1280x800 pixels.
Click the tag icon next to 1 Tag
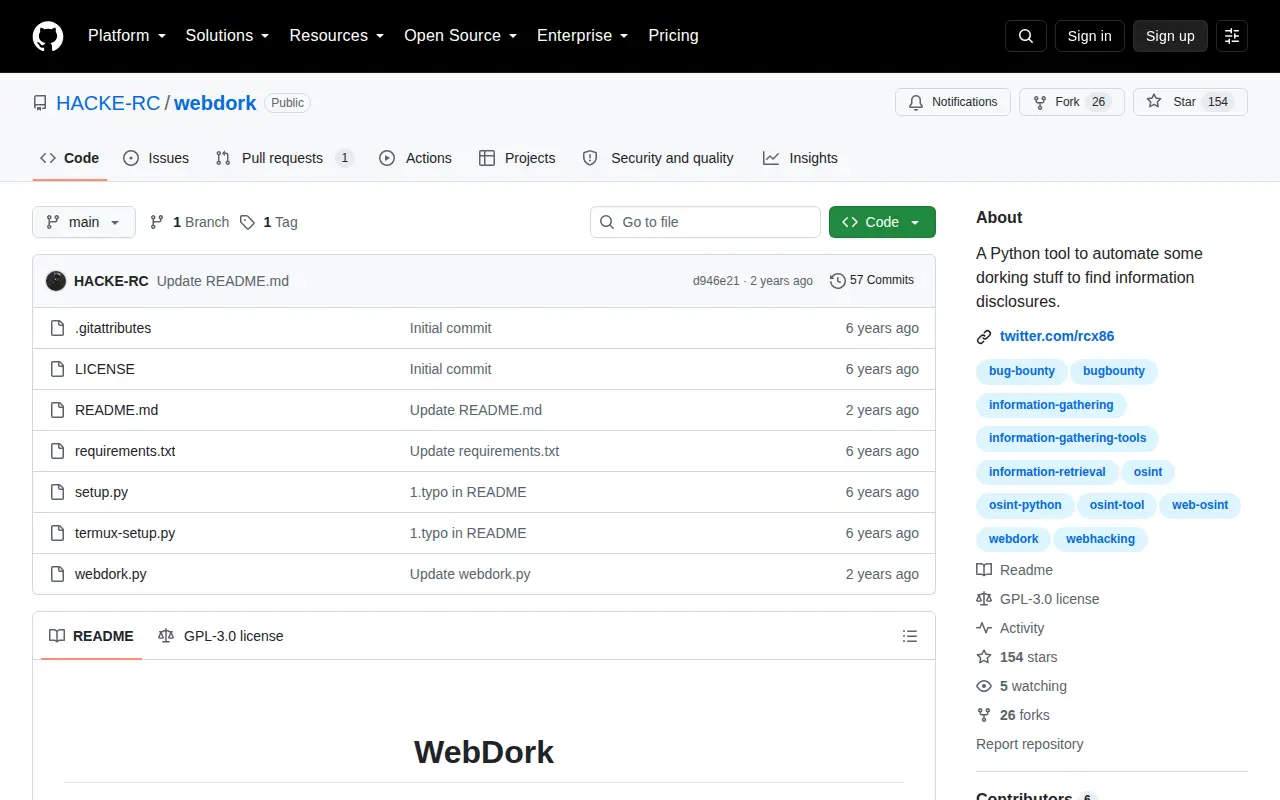[x=247, y=222]
